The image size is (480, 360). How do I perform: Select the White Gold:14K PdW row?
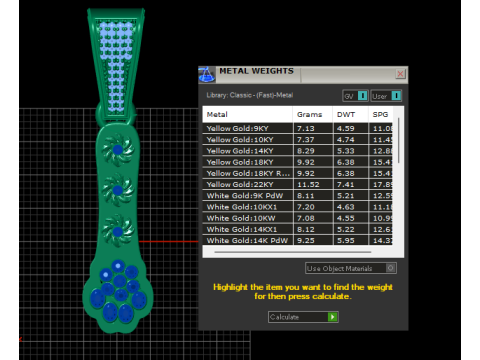pyautogui.click(x=297, y=240)
